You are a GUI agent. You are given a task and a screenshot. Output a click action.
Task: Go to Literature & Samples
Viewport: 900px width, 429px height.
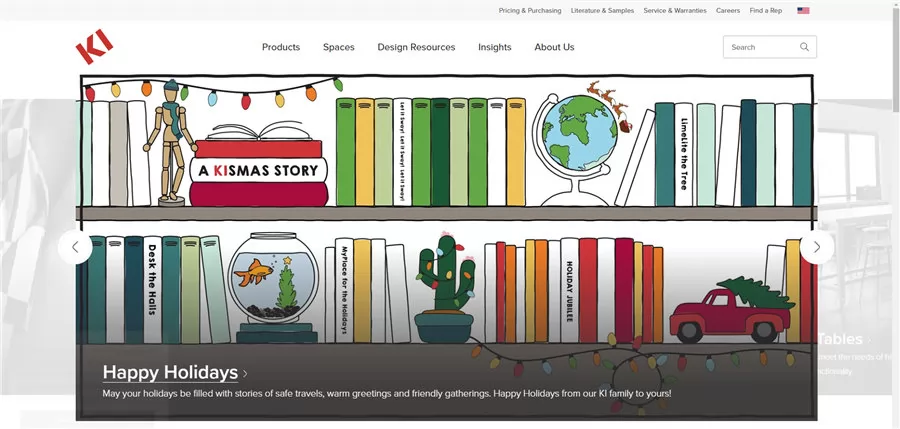(602, 10)
